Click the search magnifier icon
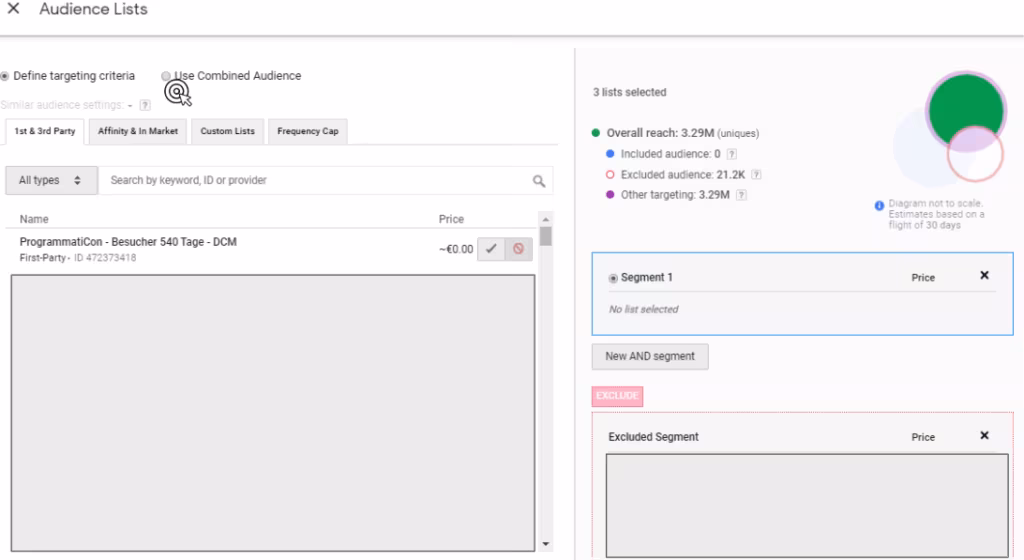 pyautogui.click(x=539, y=181)
